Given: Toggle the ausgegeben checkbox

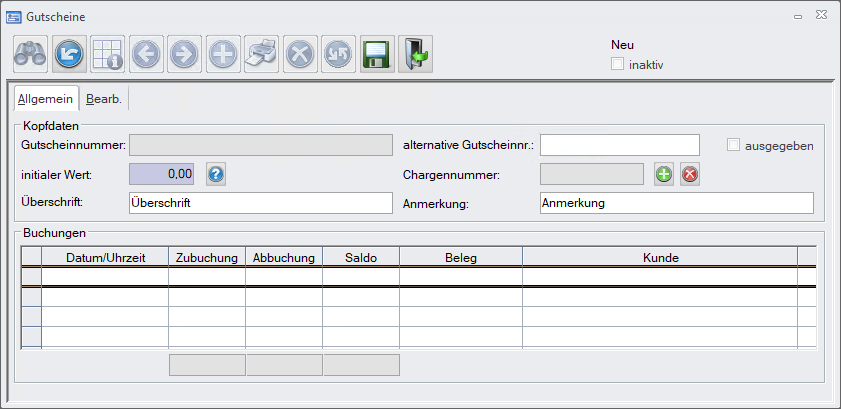Looking at the screenshot, I should coord(734,145).
